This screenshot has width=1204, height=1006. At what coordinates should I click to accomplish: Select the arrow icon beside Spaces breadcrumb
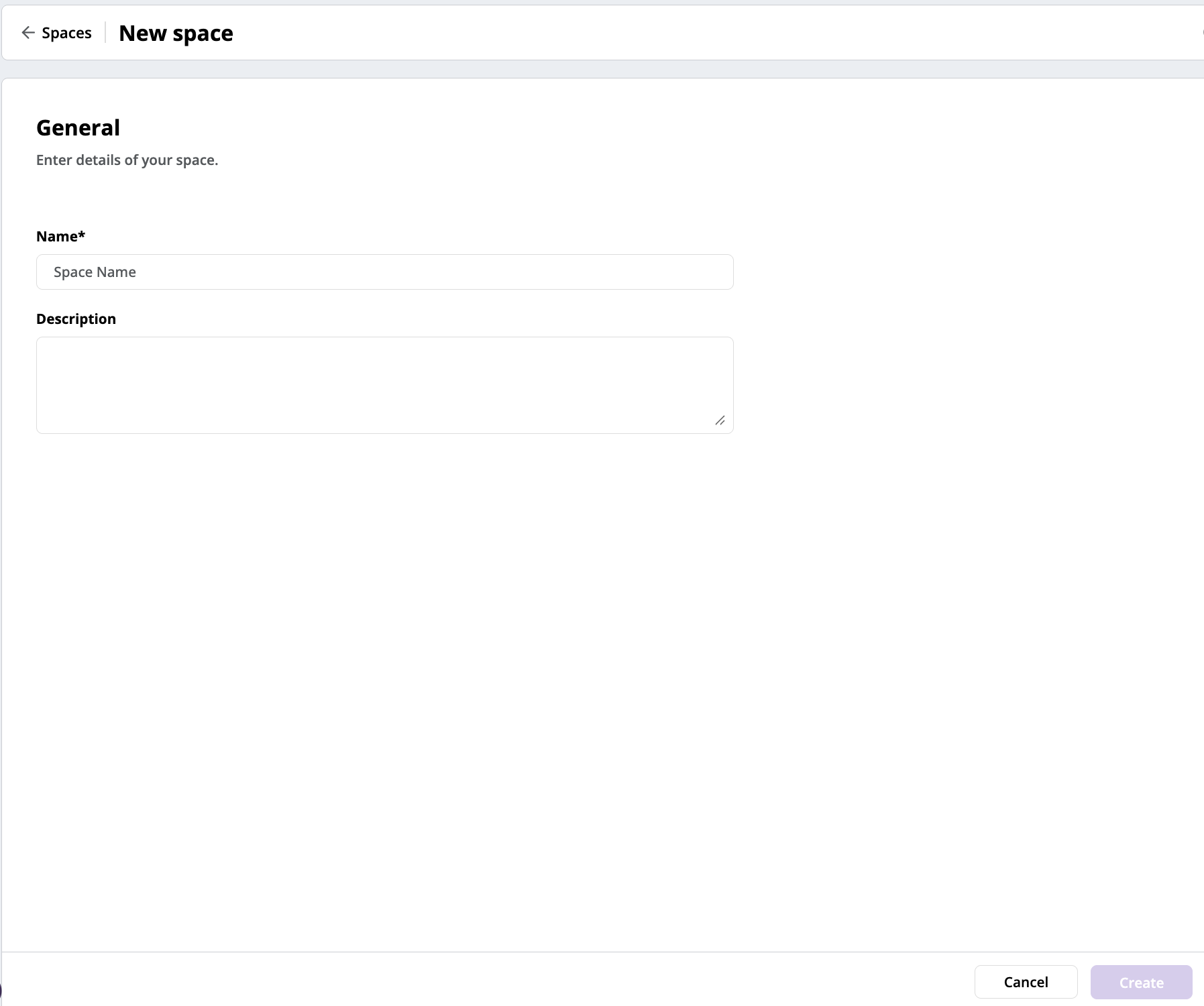[28, 32]
